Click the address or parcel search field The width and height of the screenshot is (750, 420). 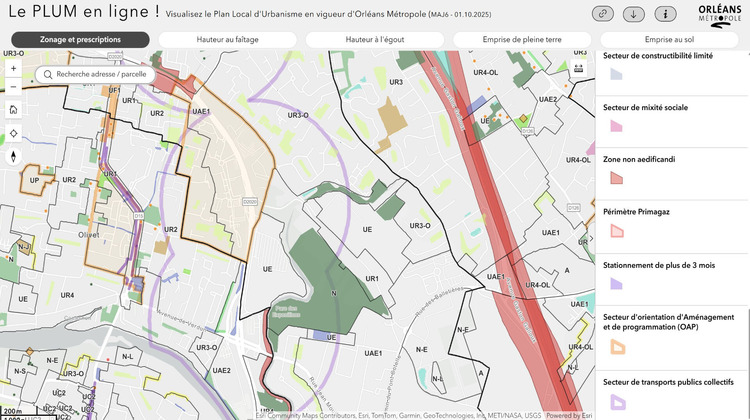[100, 75]
